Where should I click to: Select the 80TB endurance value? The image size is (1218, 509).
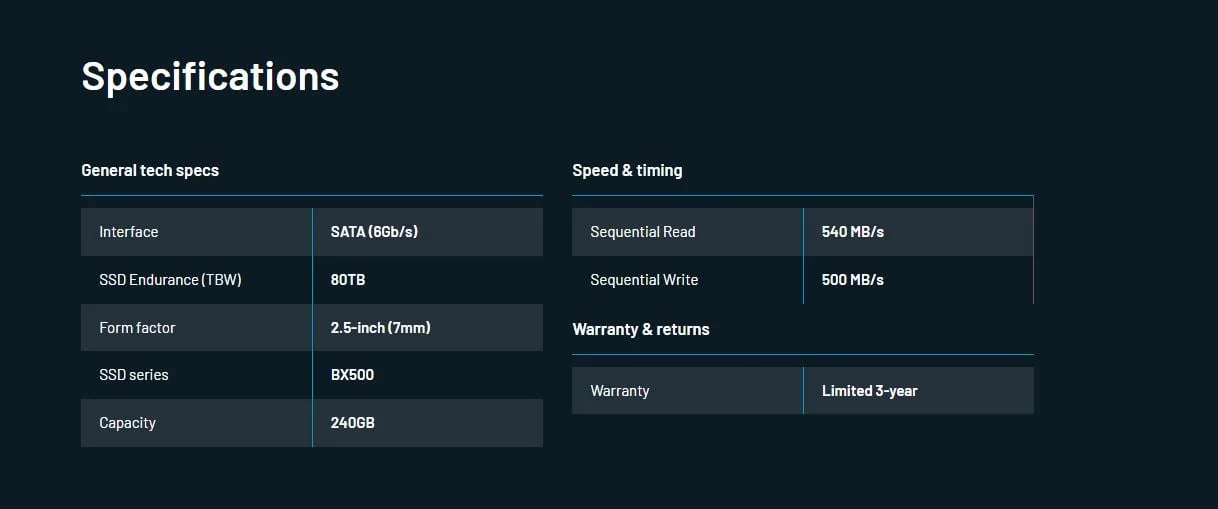348,280
